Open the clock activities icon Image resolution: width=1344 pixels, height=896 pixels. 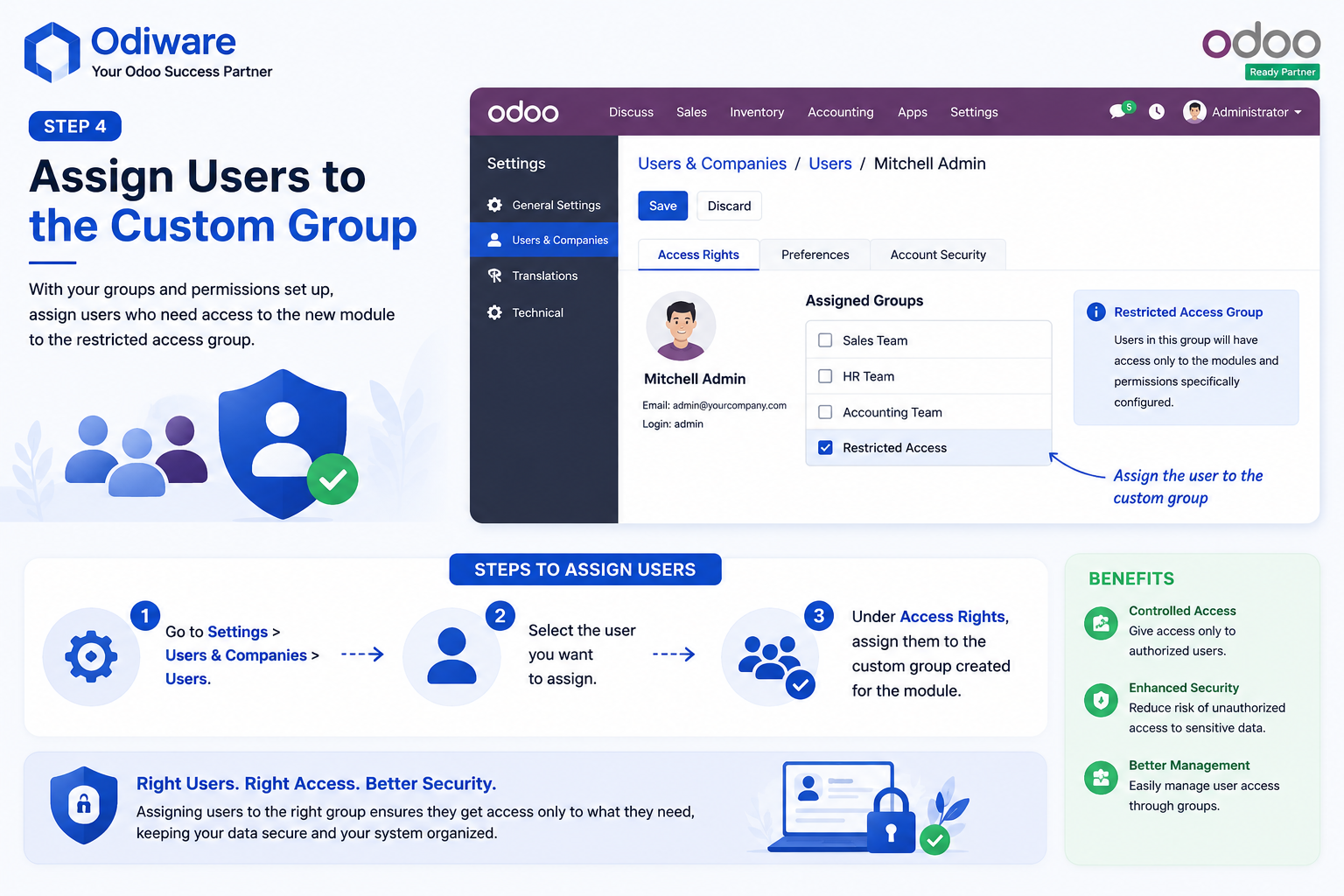point(1157,112)
